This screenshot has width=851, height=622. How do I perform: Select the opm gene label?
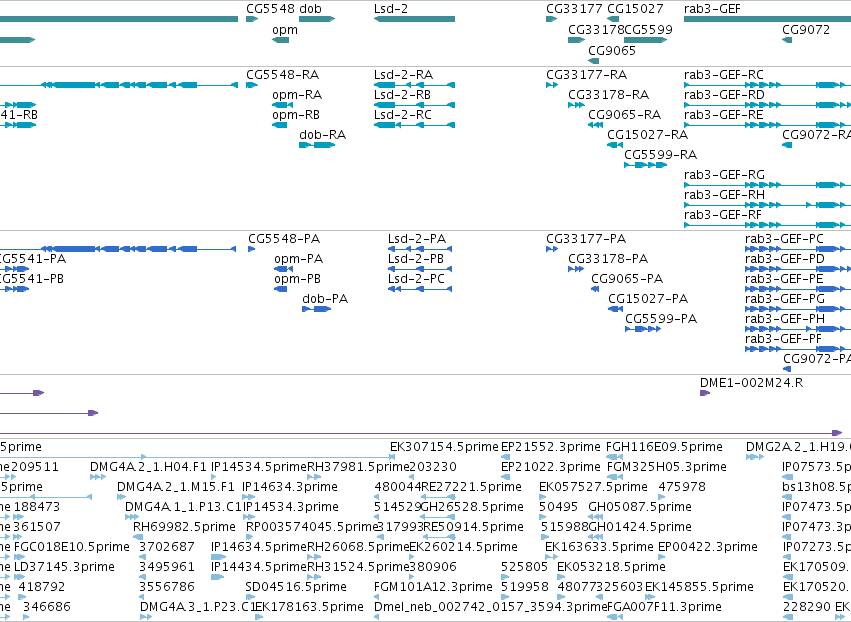point(285,29)
